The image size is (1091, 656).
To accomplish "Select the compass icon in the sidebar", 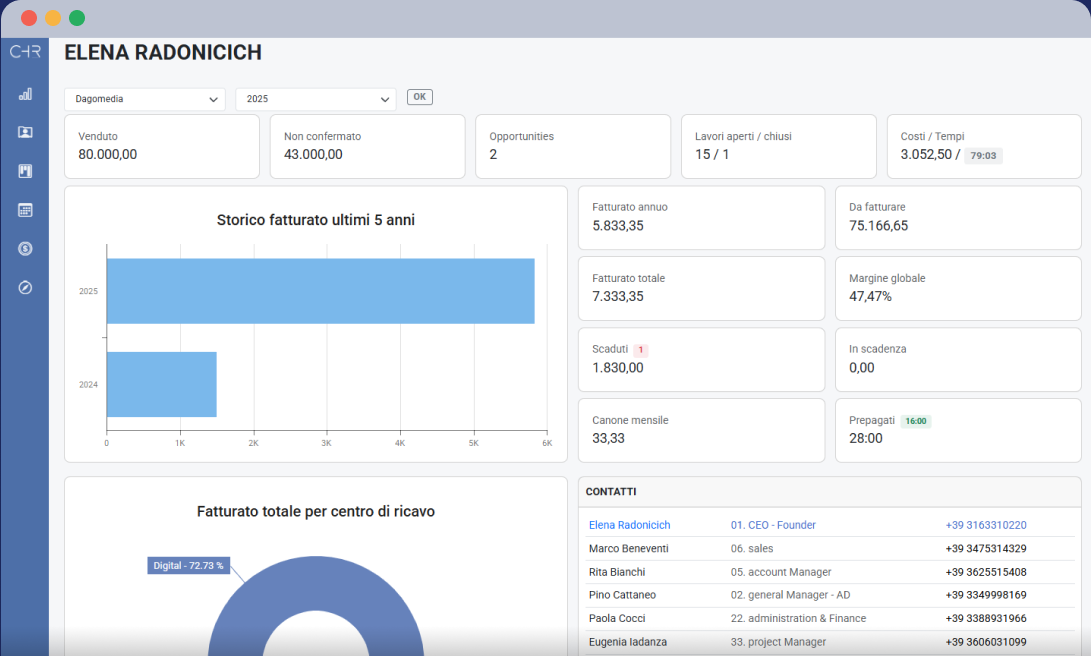I will coord(24,288).
